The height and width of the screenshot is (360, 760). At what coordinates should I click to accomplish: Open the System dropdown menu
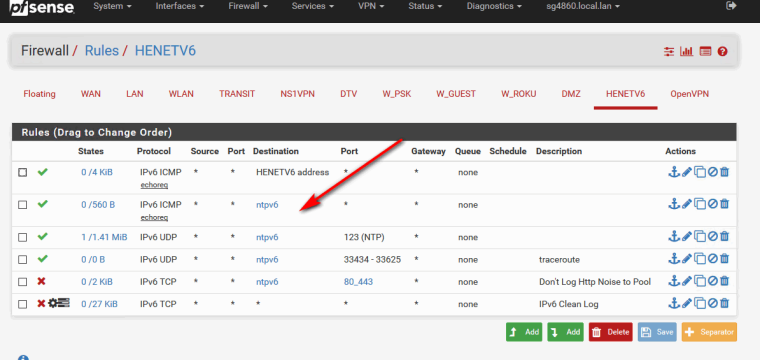112,6
